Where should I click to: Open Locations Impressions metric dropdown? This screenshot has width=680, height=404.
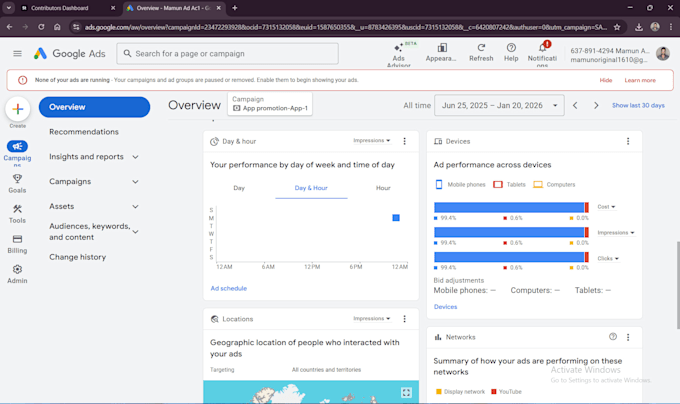(372, 319)
